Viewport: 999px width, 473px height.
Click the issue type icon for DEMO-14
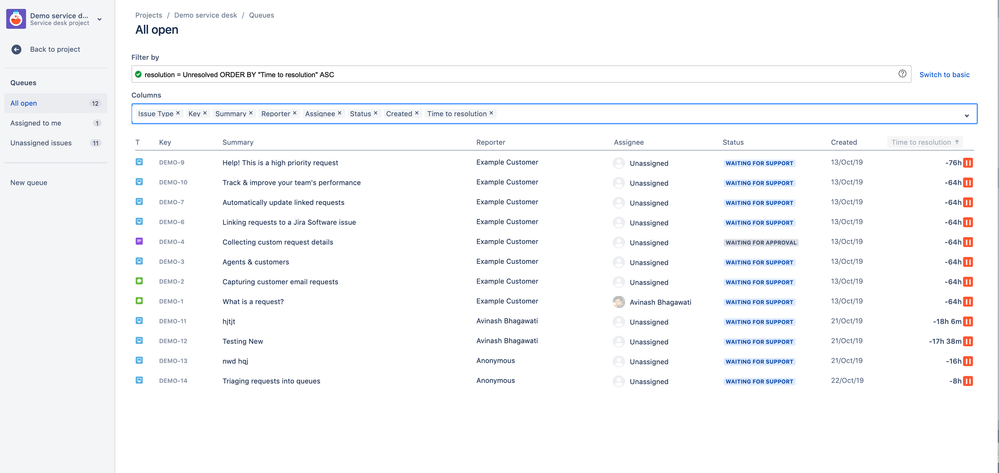pyautogui.click(x=139, y=380)
